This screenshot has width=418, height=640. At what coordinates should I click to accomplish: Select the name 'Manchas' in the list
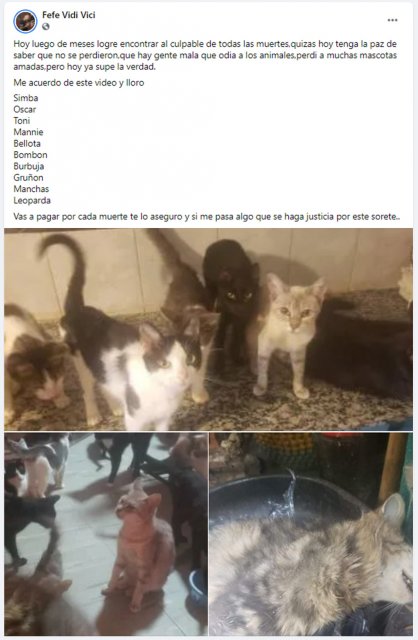pos(31,189)
